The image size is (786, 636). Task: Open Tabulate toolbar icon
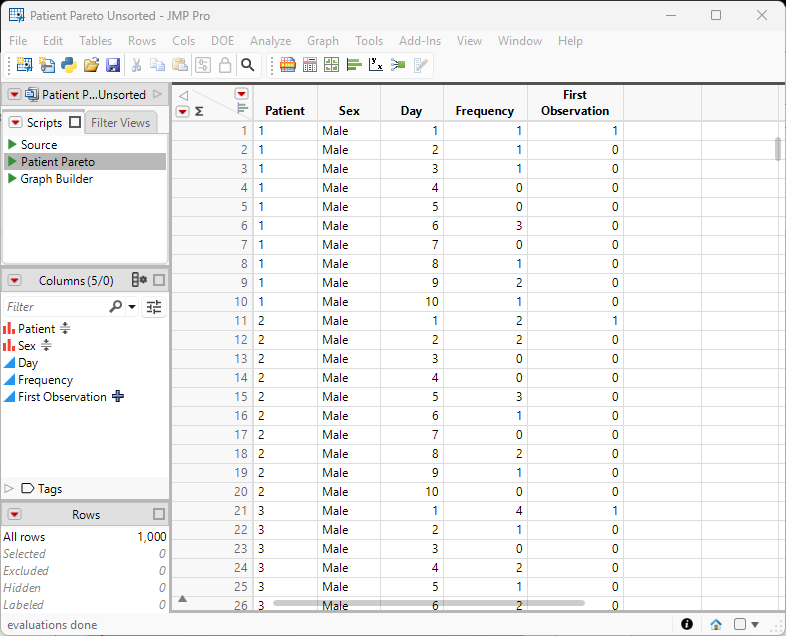tap(310, 65)
